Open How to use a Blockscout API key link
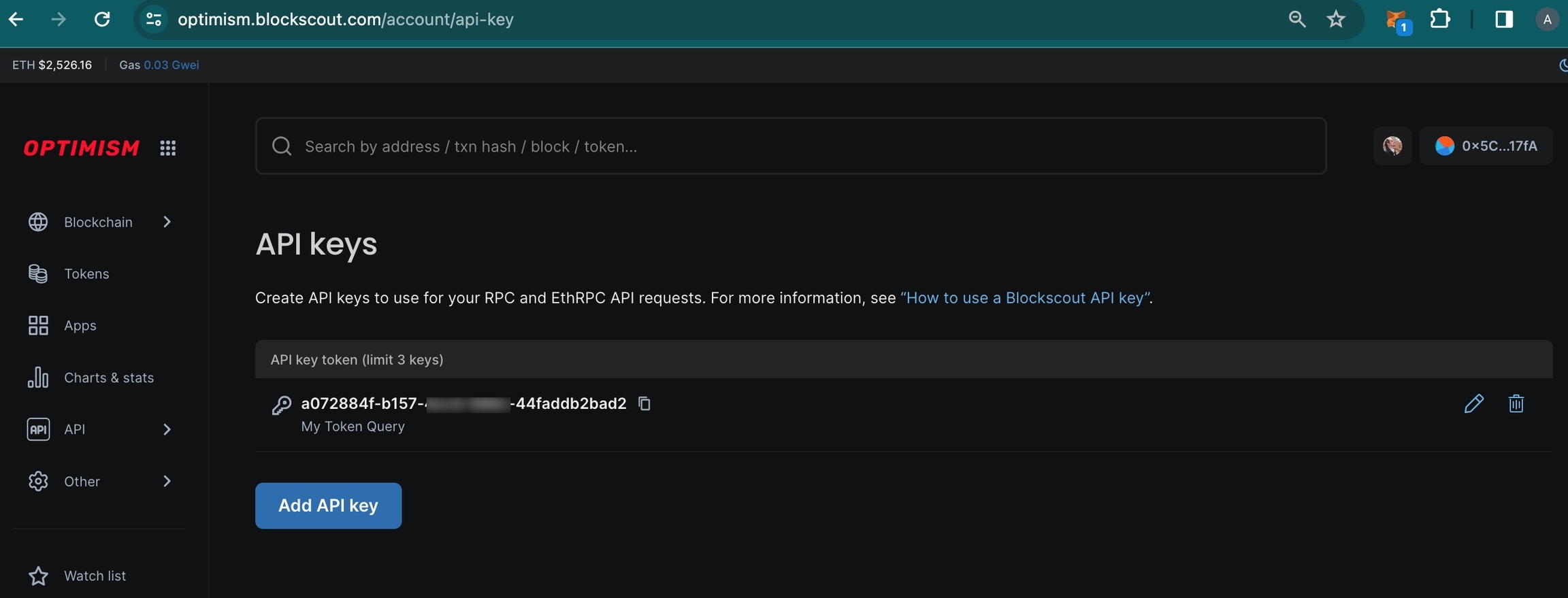 point(1026,298)
